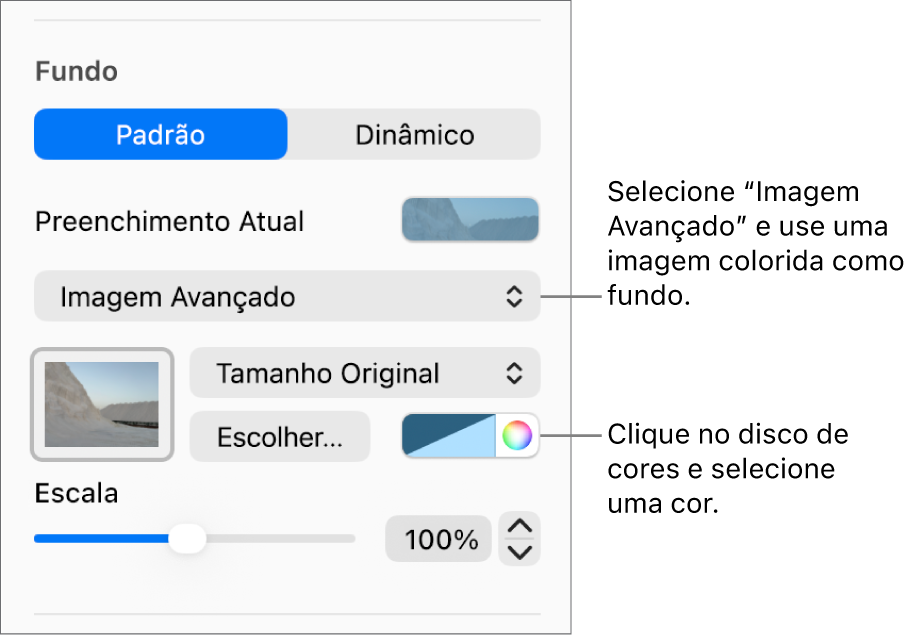This screenshot has width=912, height=636.
Task: Select the Dinâmico background option
Action: click(x=413, y=134)
